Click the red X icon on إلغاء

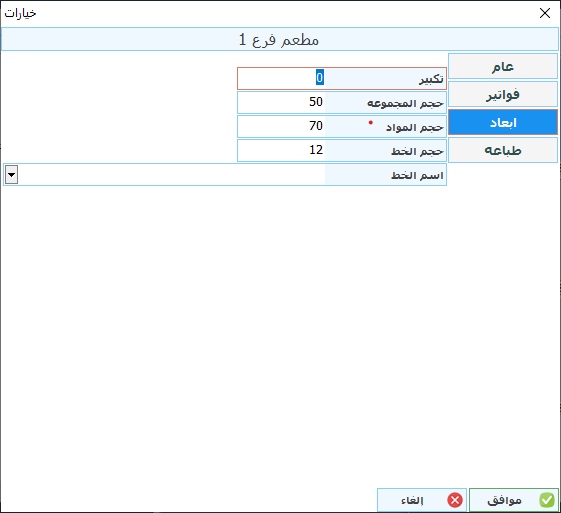tap(455, 500)
